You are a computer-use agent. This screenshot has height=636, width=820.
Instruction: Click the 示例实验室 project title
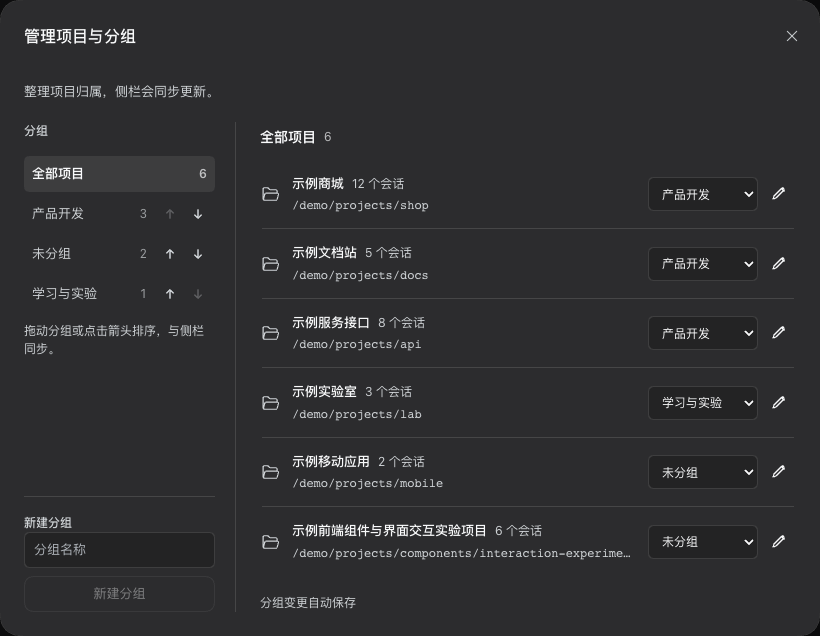[324, 392]
